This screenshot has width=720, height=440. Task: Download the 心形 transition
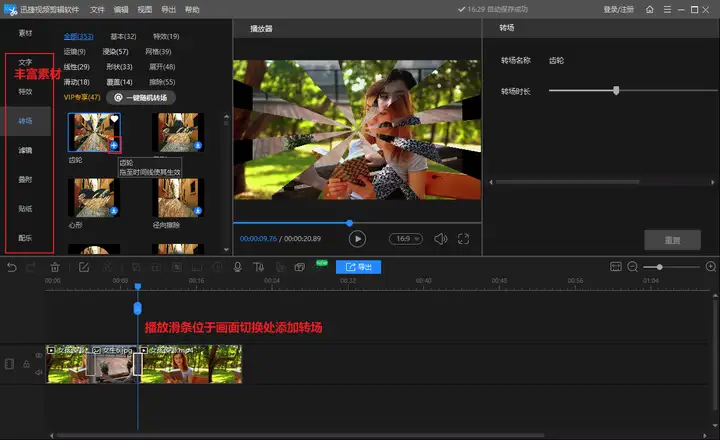click(113, 211)
